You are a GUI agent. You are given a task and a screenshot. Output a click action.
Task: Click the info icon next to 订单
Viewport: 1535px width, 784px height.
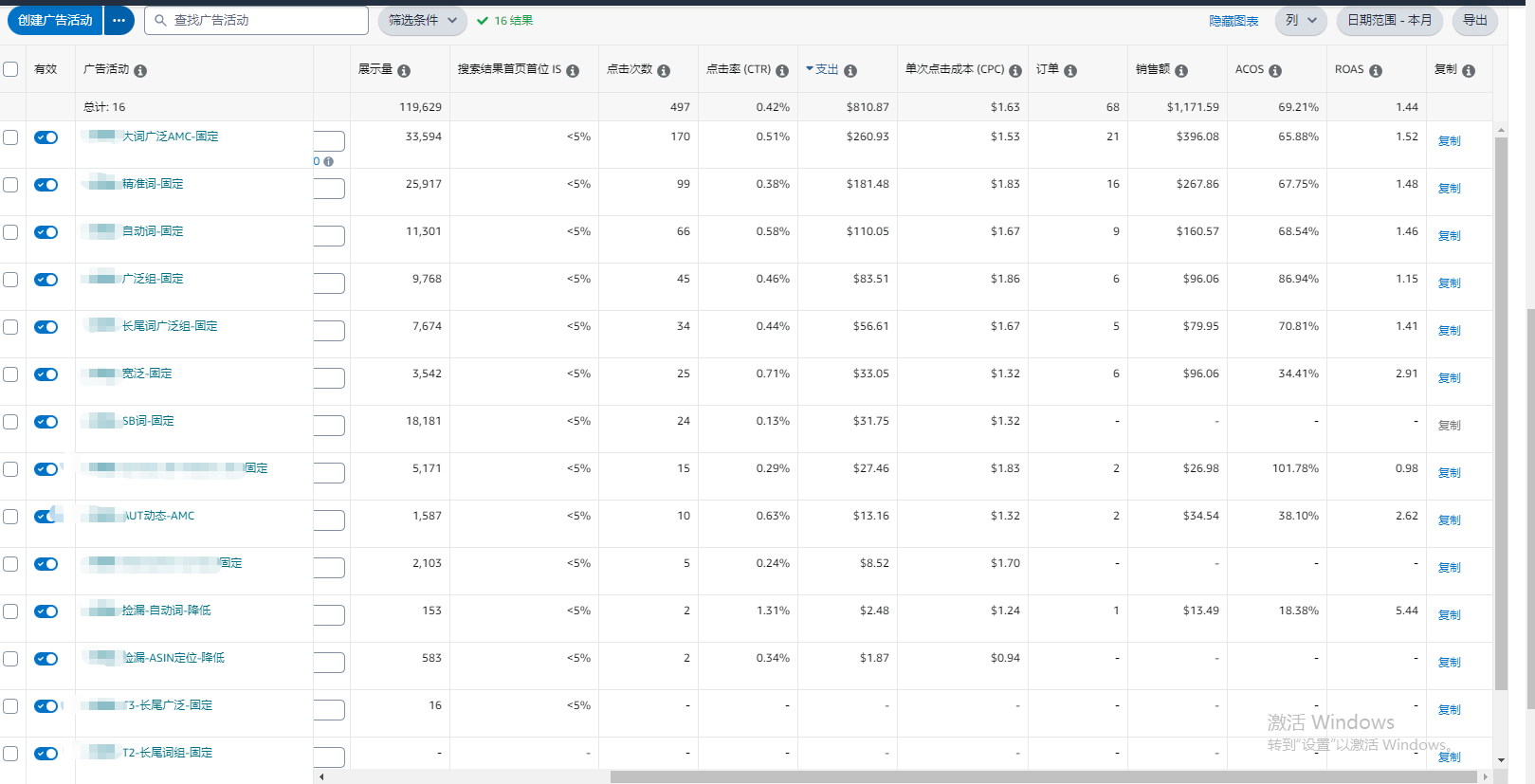pos(1070,71)
